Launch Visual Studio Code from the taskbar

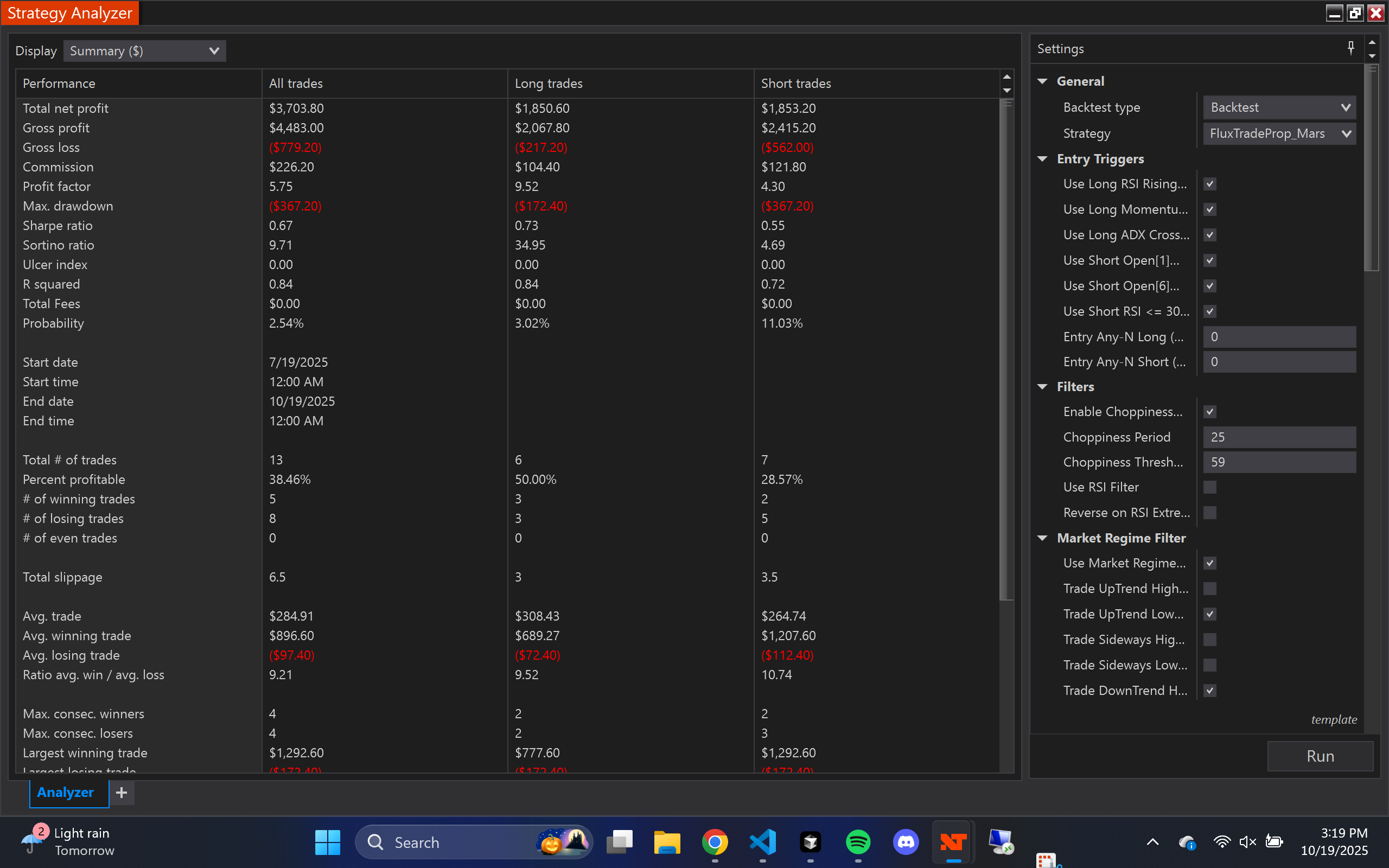click(762, 841)
